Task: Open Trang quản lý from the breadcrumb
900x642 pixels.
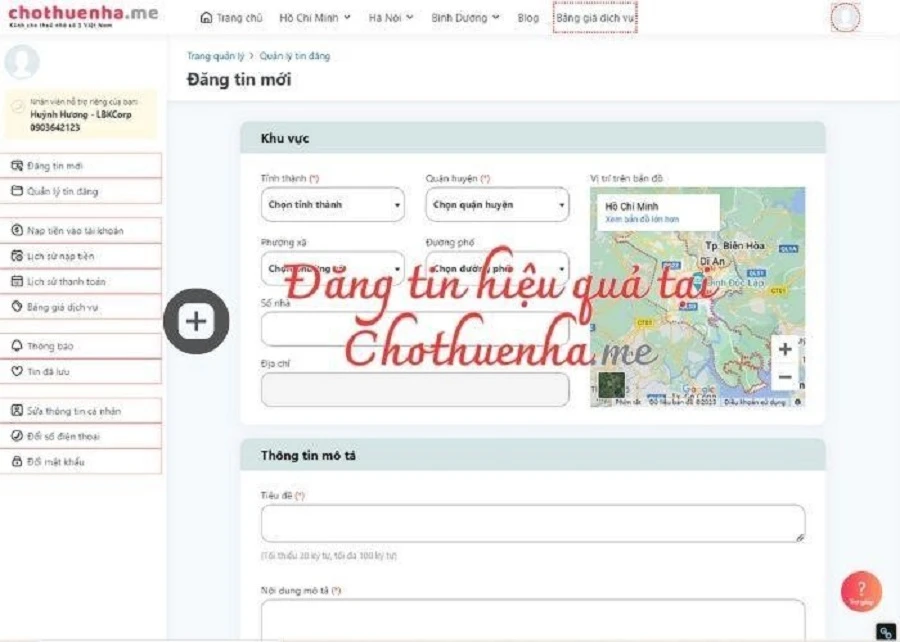Action: (x=211, y=56)
